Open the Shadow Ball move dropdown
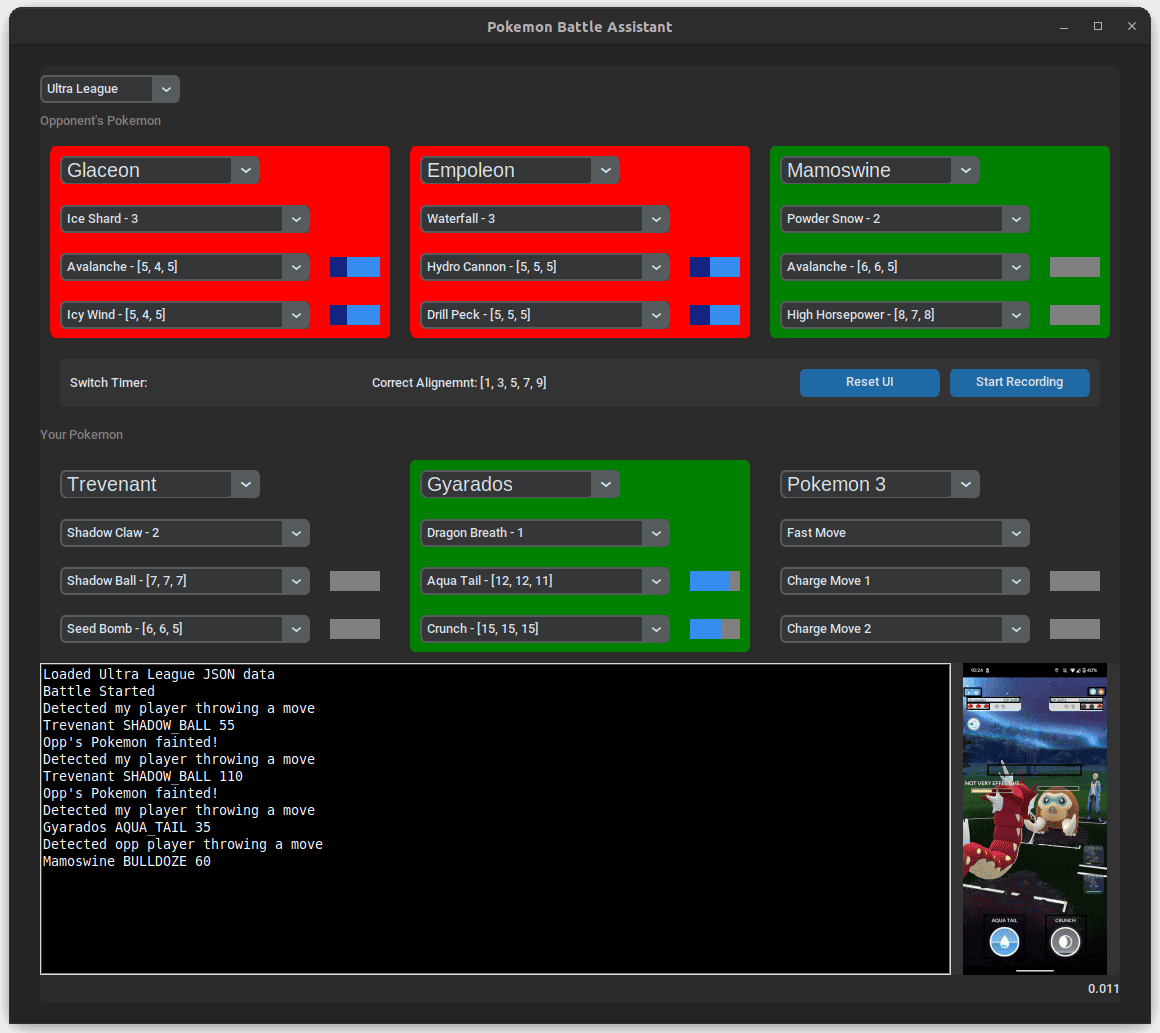Viewport: 1160px width, 1033px height. [x=185, y=581]
